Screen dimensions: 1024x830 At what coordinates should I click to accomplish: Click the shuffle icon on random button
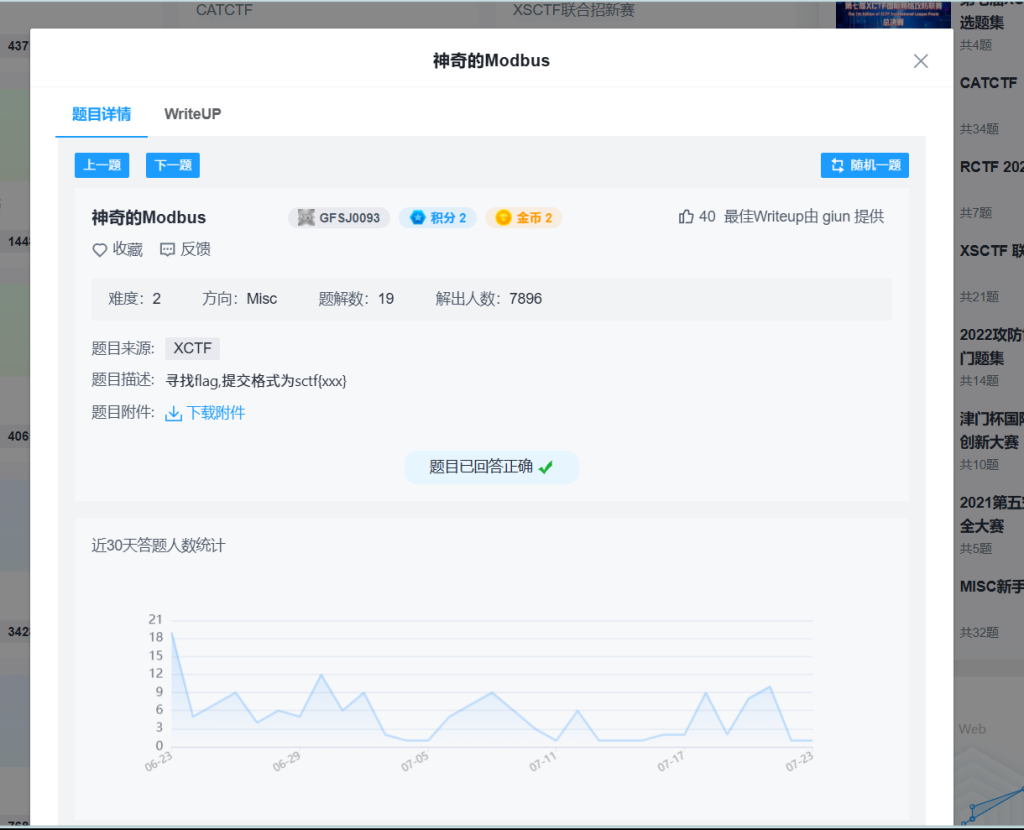[838, 166]
